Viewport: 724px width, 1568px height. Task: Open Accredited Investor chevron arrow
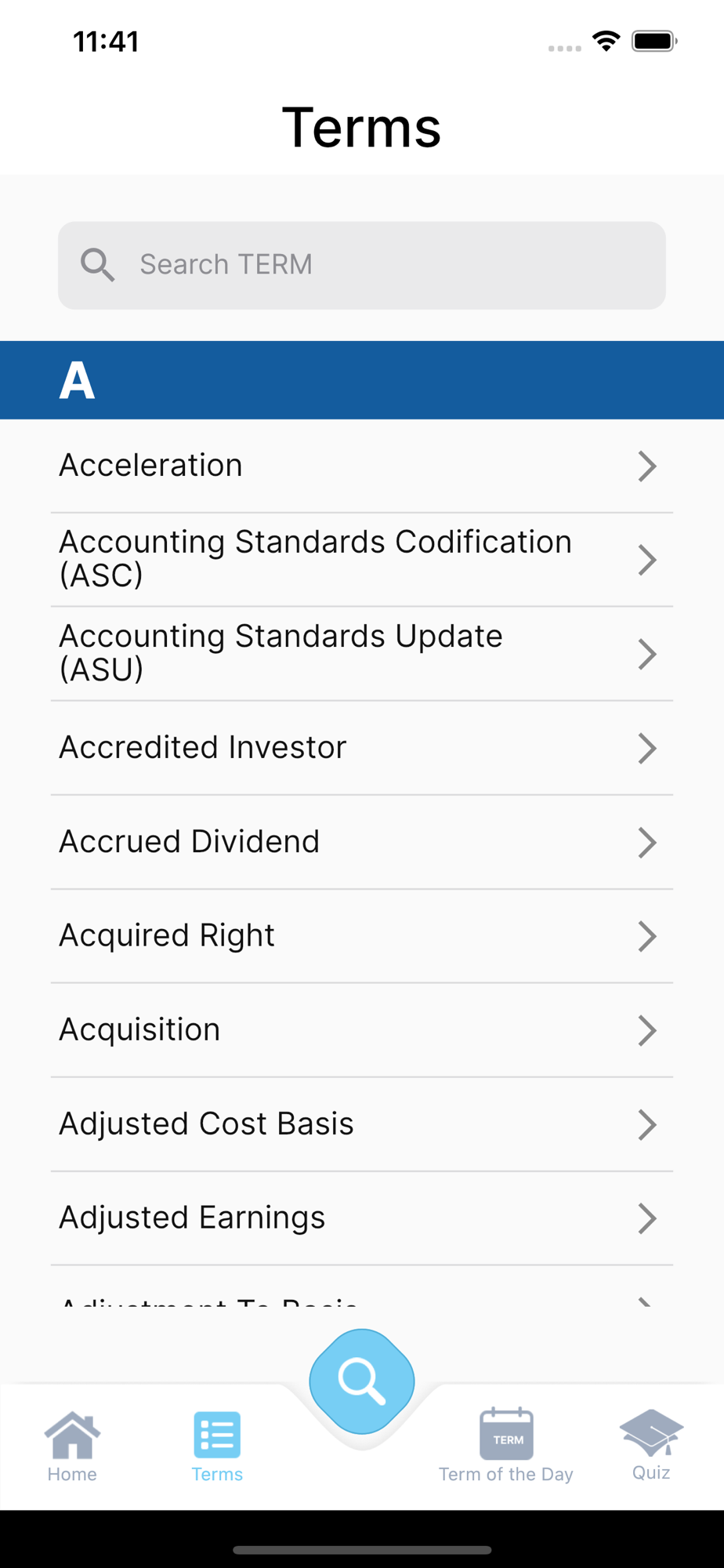646,748
